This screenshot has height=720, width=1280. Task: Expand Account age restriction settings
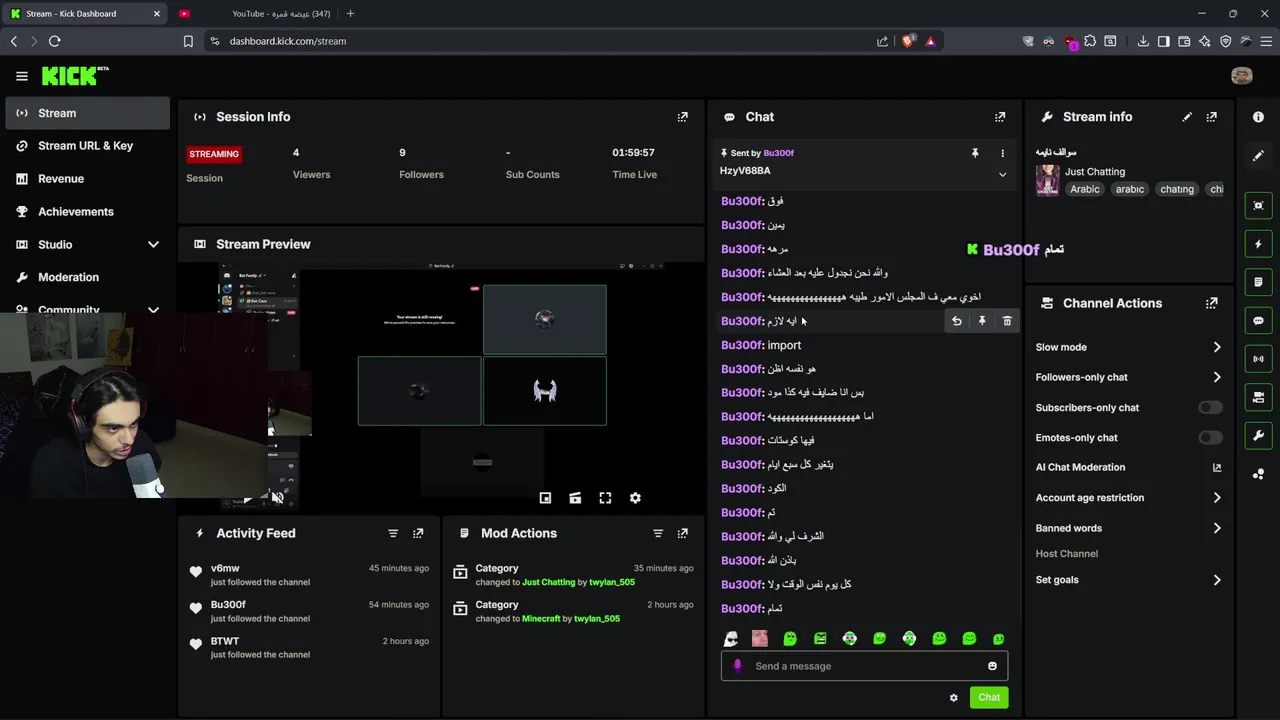click(x=1217, y=498)
